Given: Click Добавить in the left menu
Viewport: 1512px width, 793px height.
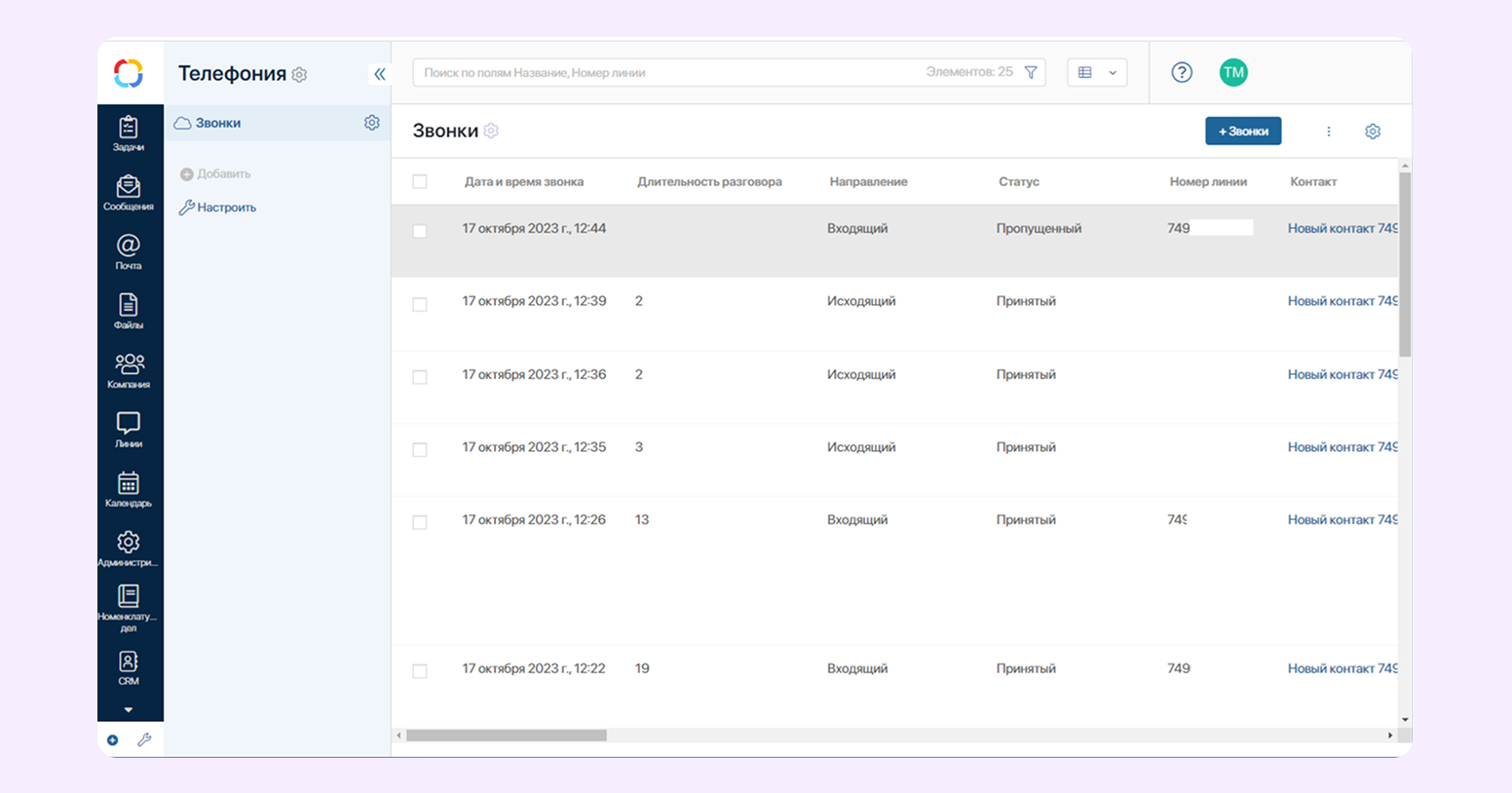Looking at the screenshot, I should [215, 174].
